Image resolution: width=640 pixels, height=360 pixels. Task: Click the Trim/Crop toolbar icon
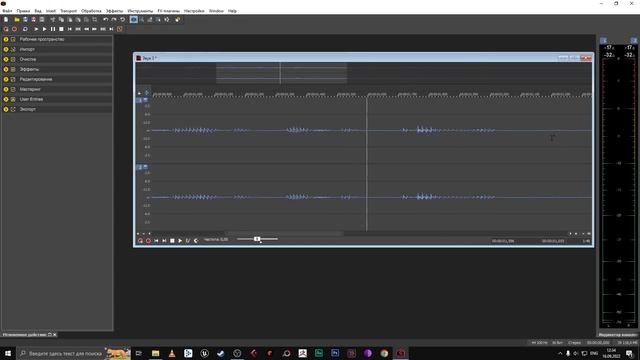(95, 20)
